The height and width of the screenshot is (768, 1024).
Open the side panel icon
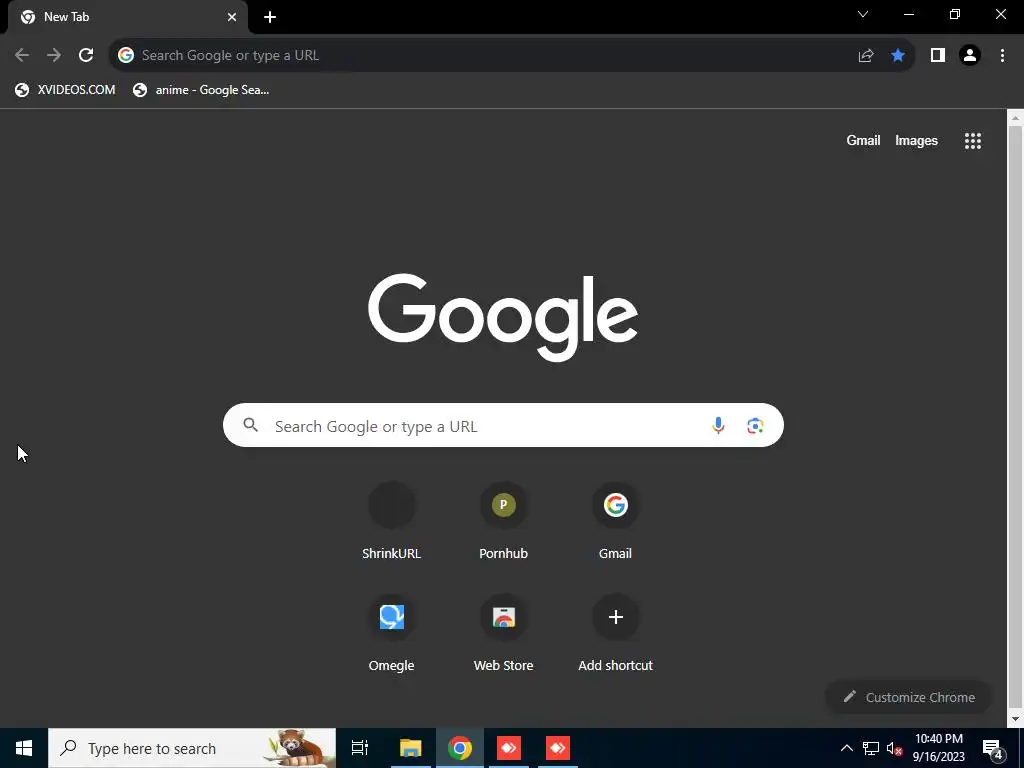pyautogui.click(x=938, y=55)
